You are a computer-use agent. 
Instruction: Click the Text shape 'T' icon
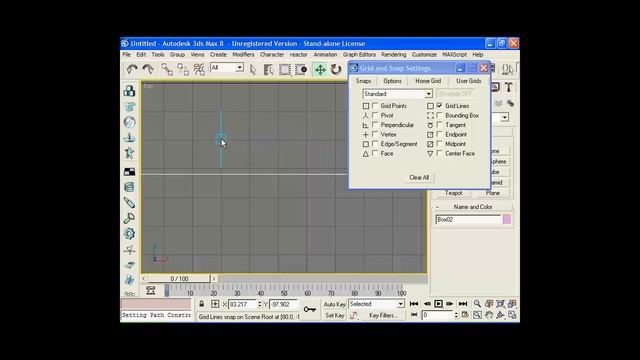509,87
